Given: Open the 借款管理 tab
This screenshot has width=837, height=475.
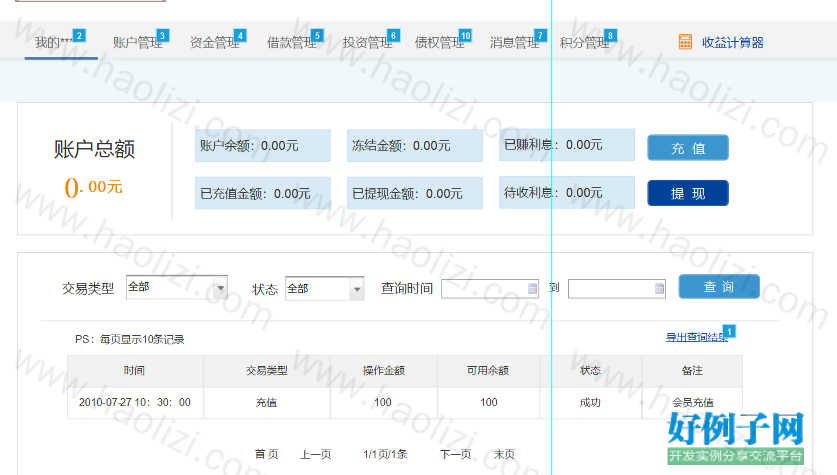Looking at the screenshot, I should coord(291,42).
